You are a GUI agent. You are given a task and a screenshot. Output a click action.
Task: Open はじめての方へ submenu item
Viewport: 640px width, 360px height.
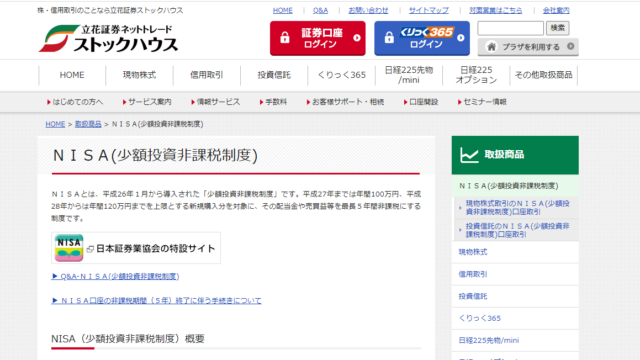75,102
